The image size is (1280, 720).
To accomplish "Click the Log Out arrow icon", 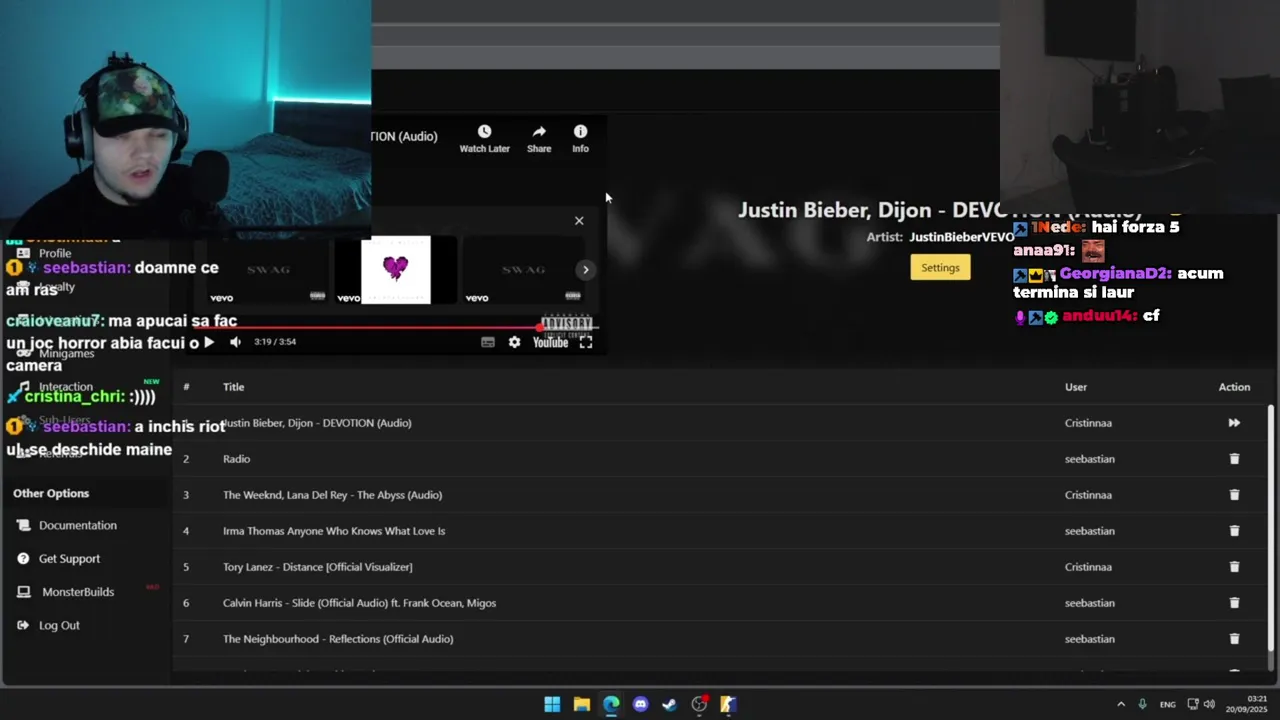I will coord(23,625).
